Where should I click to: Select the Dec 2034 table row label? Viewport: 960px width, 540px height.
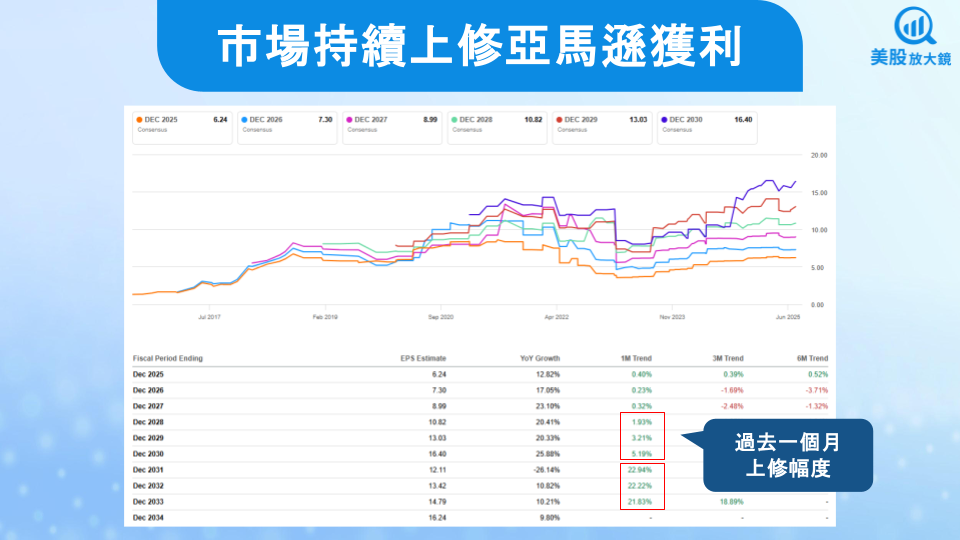tap(148, 517)
